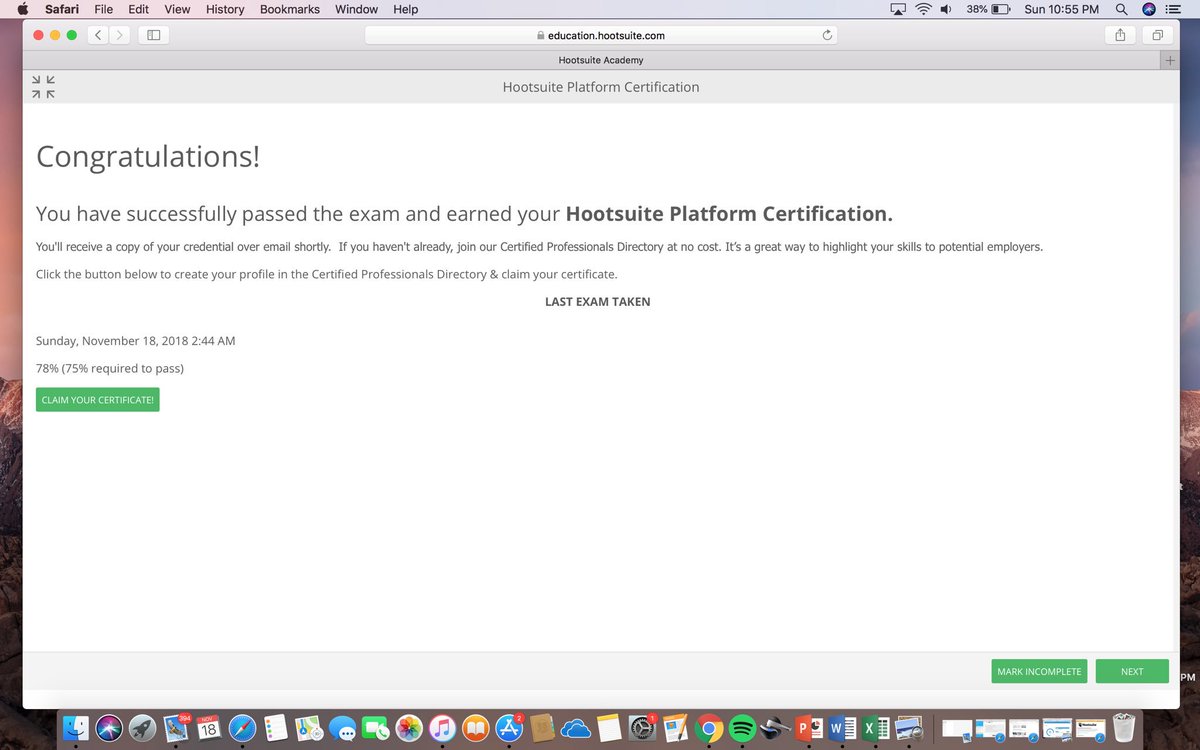Open Spotify in the Dock
This screenshot has width=1200, height=750.
tap(742, 728)
